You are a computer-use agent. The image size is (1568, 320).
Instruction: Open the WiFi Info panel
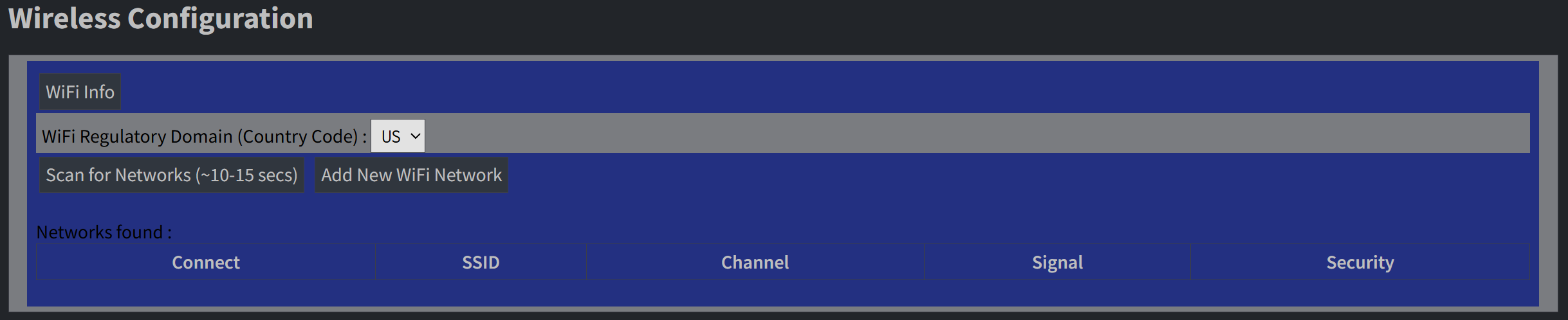[x=80, y=92]
